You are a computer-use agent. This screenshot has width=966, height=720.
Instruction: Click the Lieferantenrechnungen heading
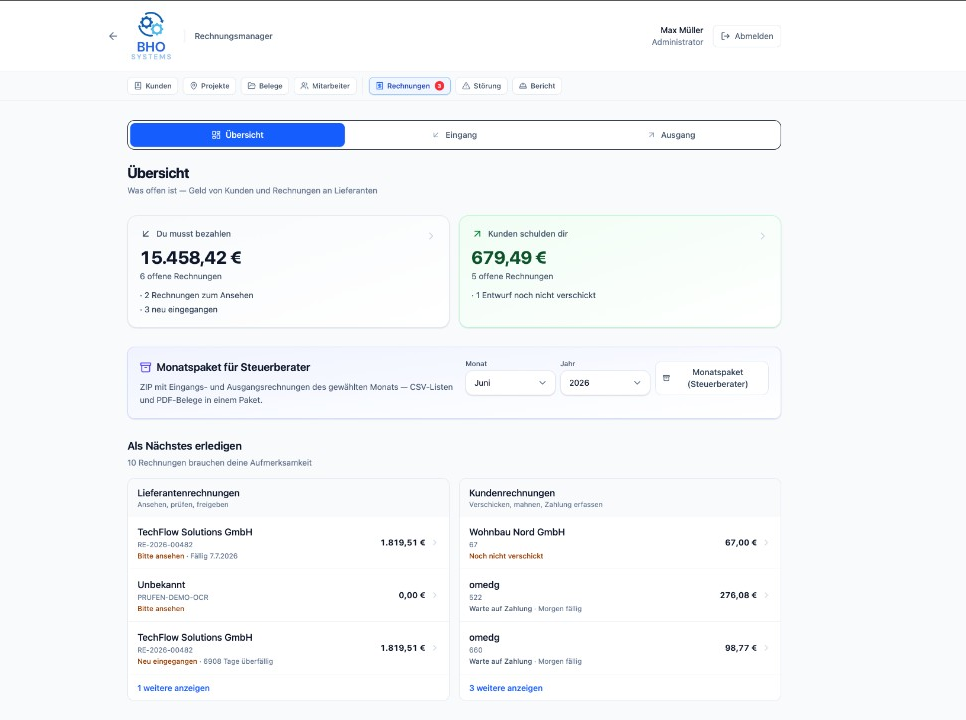coord(189,493)
